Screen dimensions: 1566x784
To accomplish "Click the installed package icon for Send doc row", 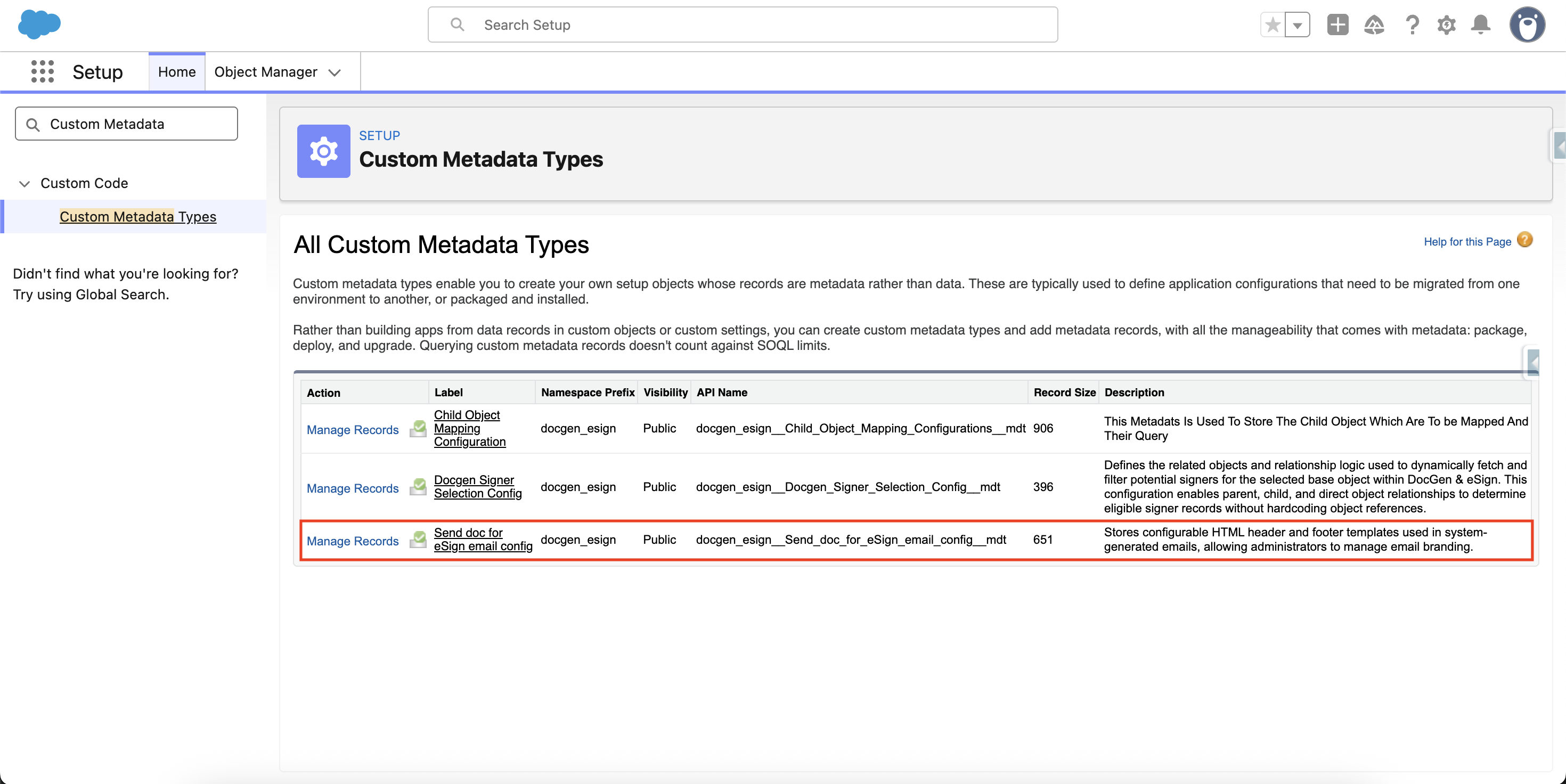I will click(x=418, y=540).
